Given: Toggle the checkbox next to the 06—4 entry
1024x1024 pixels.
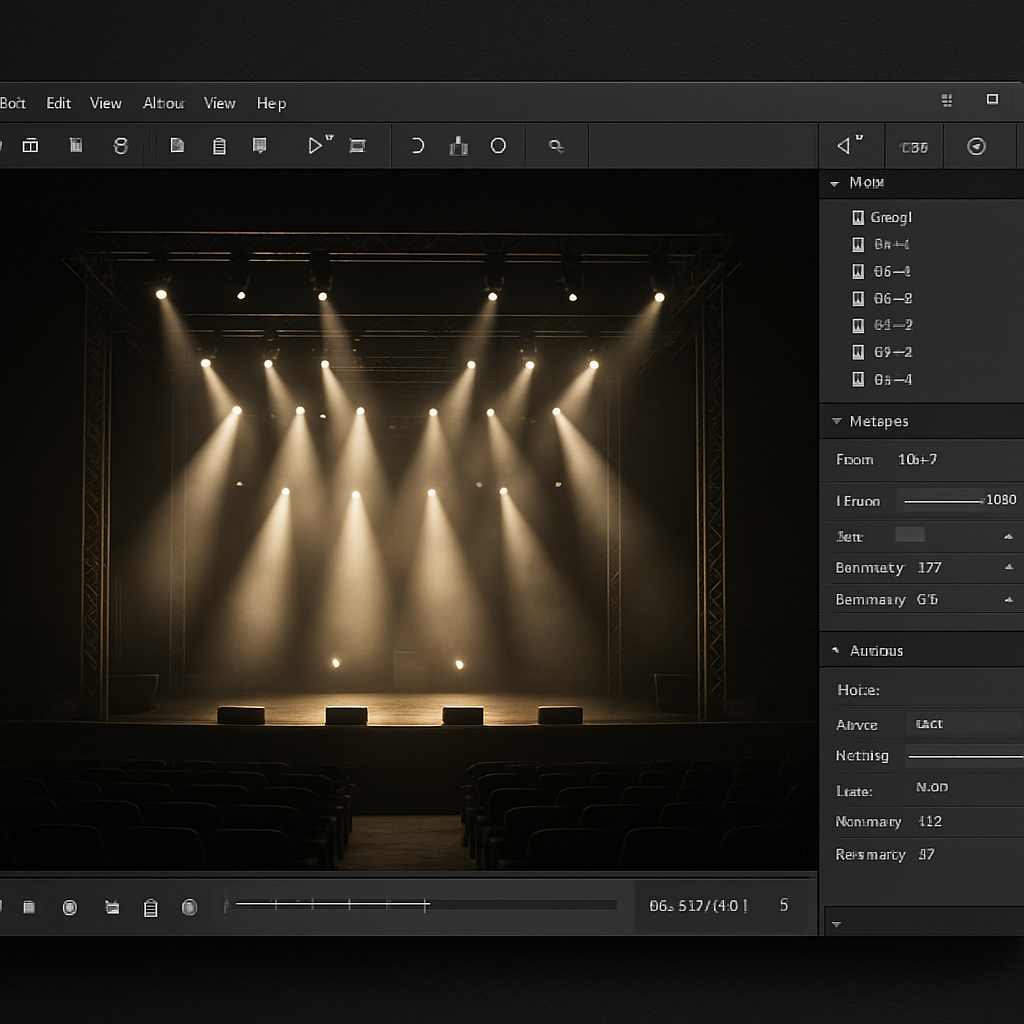Looking at the screenshot, I should click(x=857, y=271).
